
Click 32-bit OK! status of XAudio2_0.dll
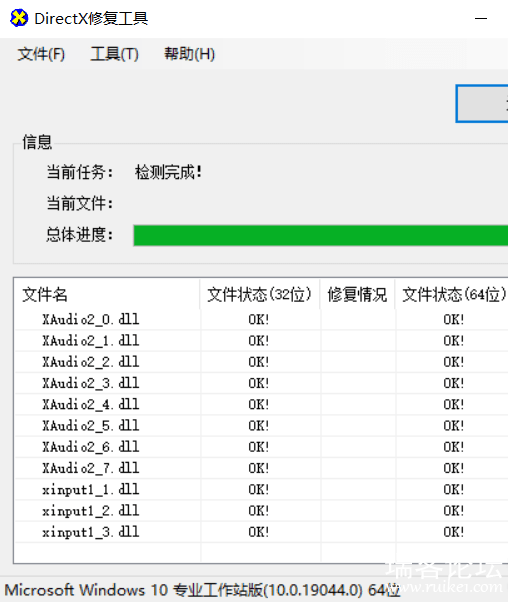click(x=258, y=319)
